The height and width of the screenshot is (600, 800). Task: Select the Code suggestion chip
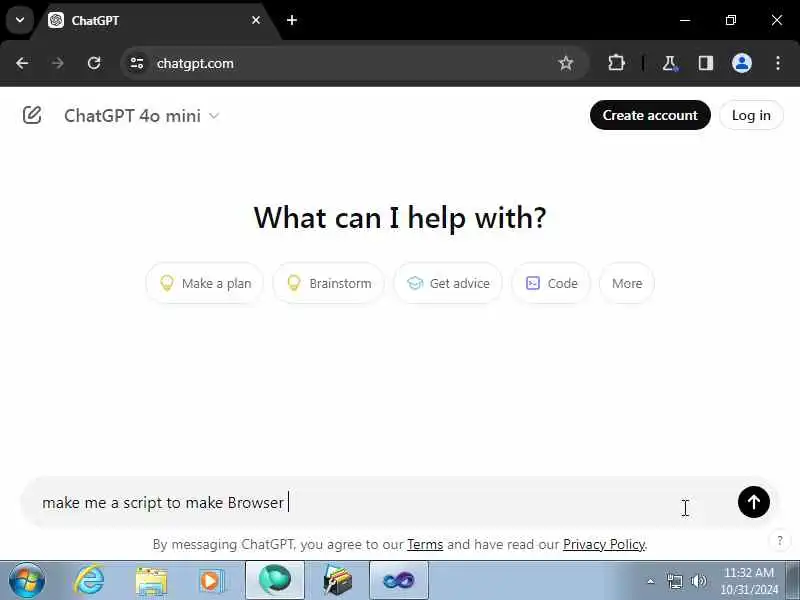click(551, 283)
